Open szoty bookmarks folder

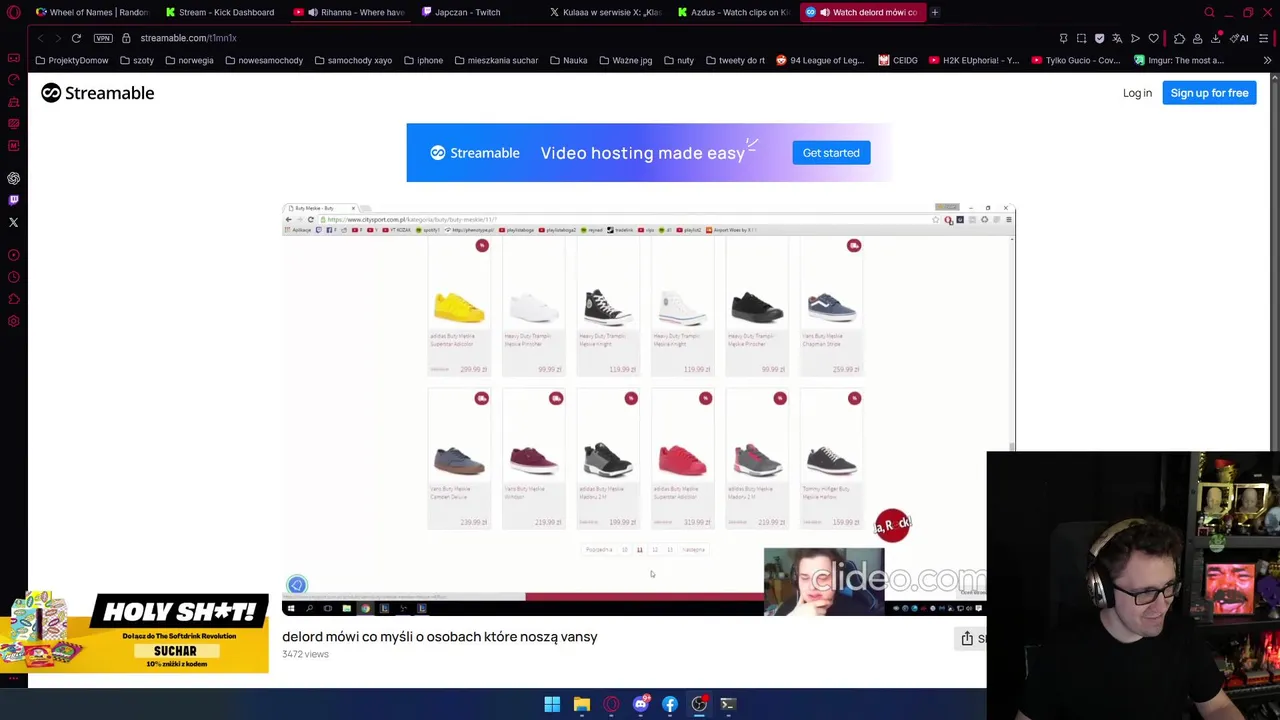[x=136, y=60]
